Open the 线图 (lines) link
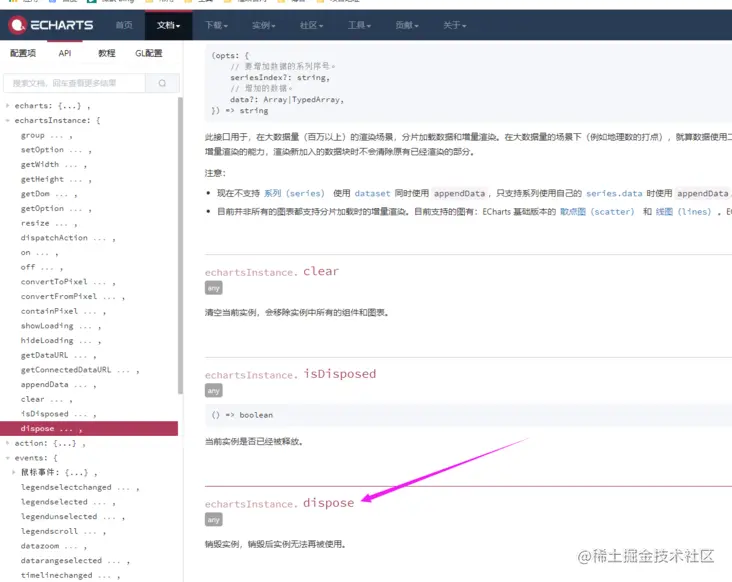The width and height of the screenshot is (732, 582). pyautogui.click(x=683, y=212)
